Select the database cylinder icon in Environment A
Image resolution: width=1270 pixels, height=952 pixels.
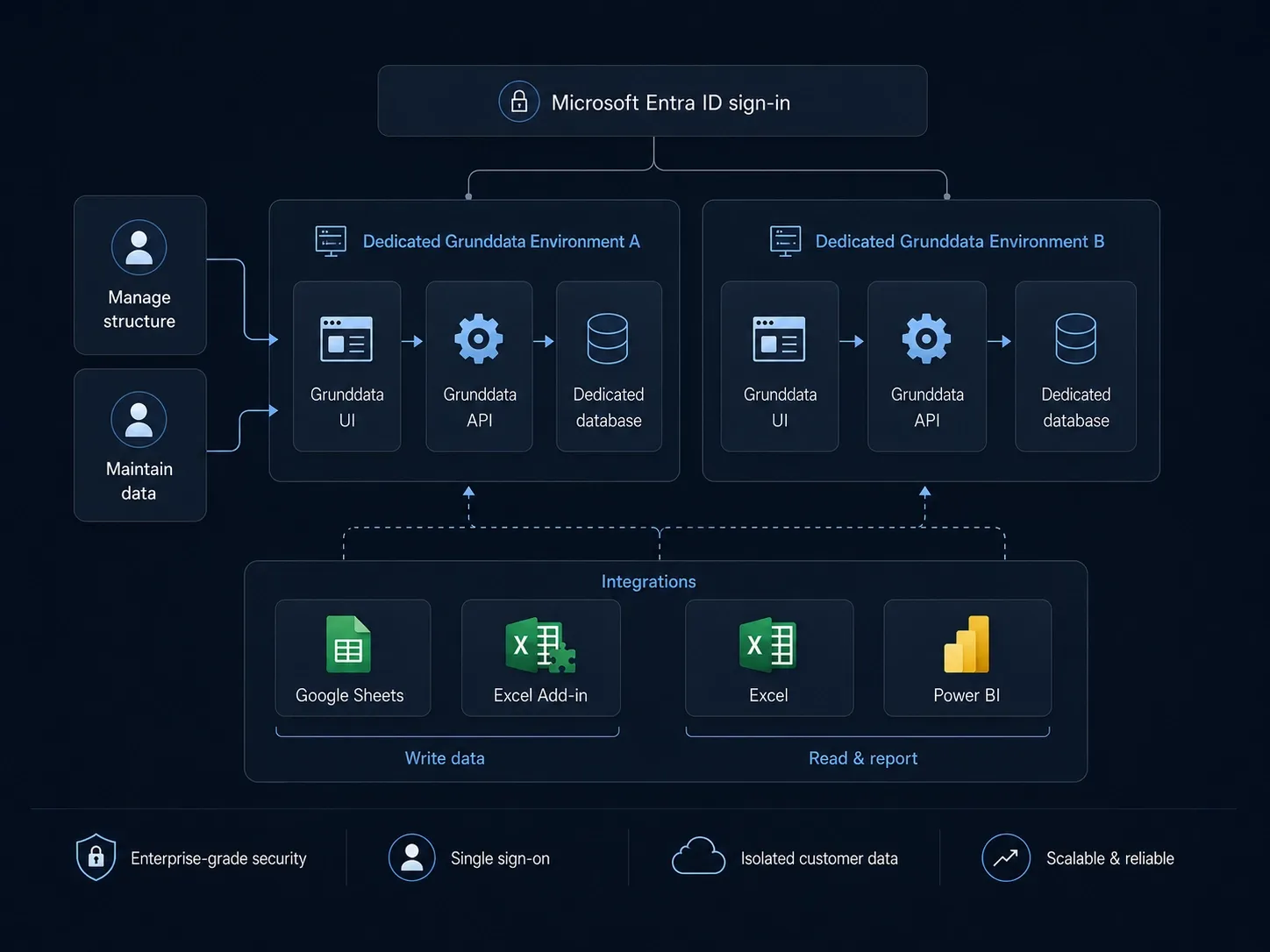pos(608,338)
